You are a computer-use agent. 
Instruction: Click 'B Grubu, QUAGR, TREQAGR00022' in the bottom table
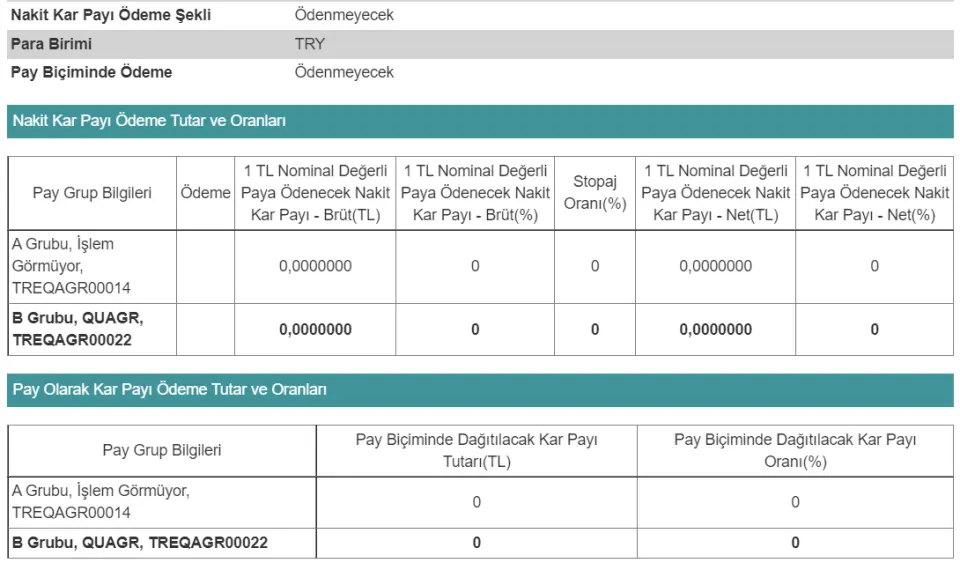pos(140,543)
